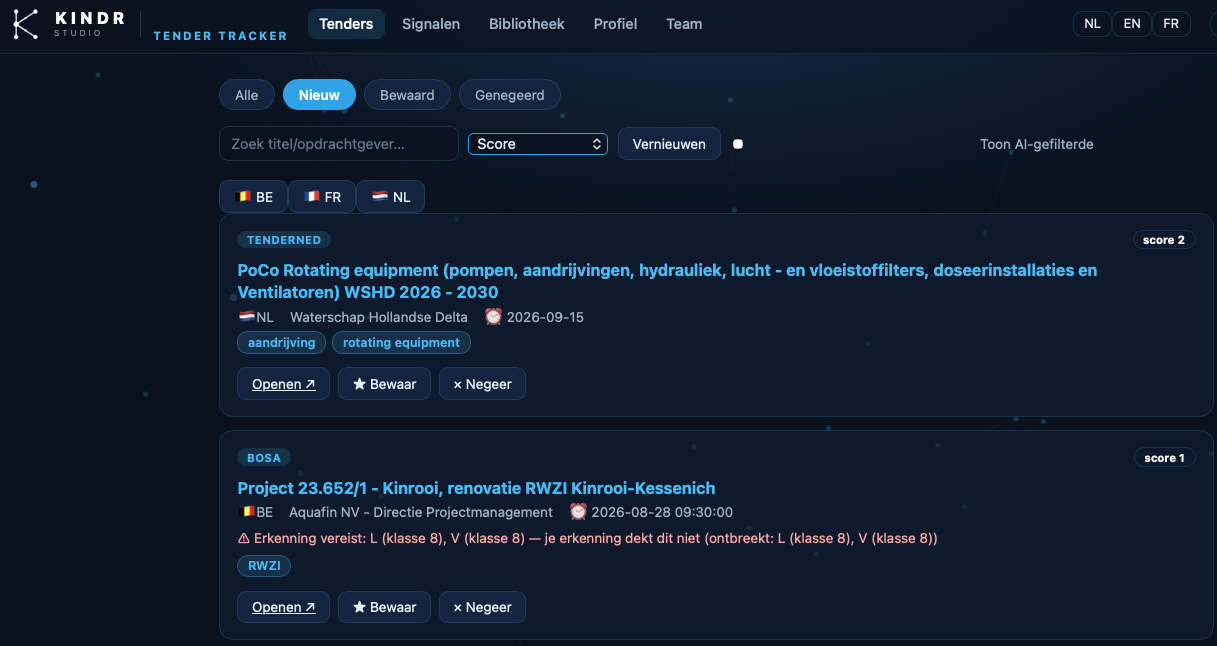Switch the language to EN
Viewport: 1217px width, 646px height.
tap(1132, 24)
